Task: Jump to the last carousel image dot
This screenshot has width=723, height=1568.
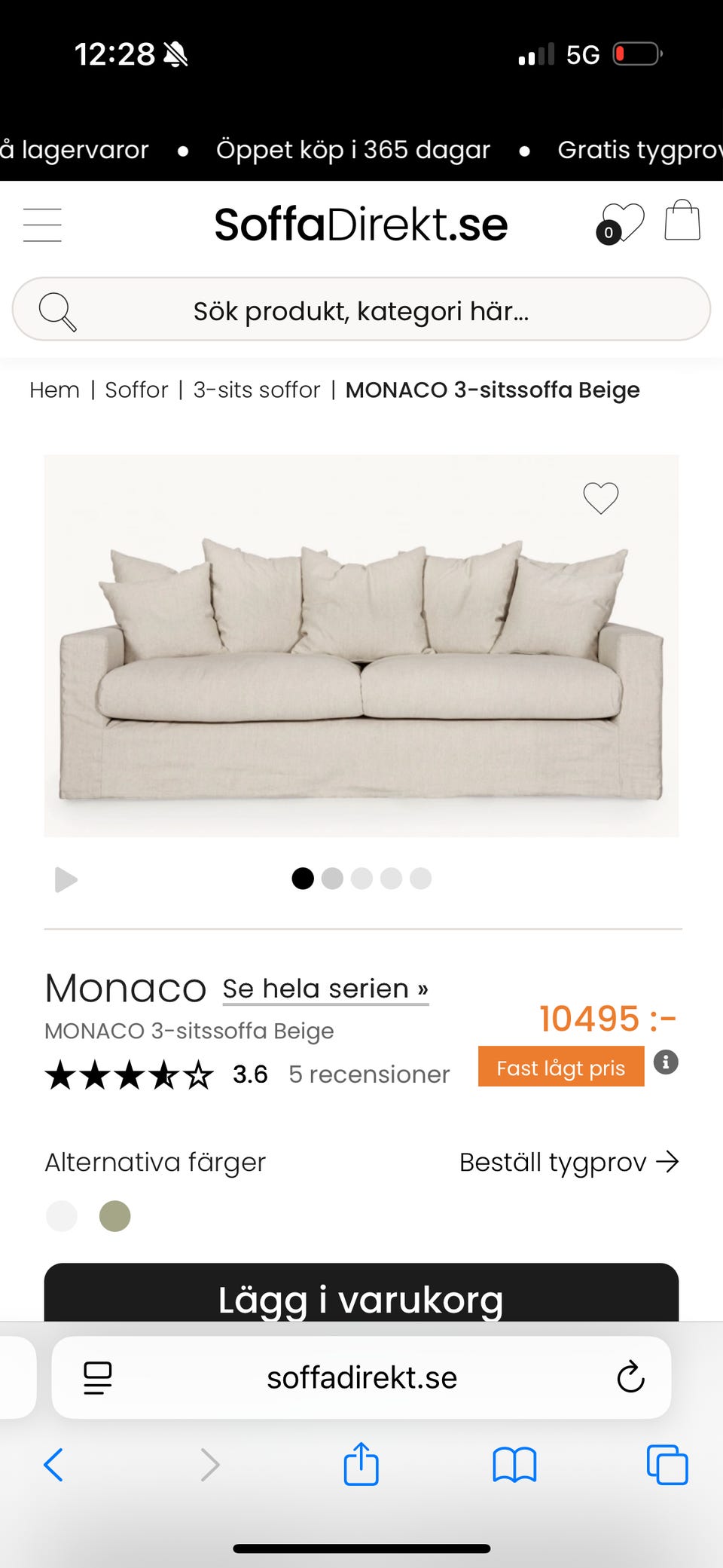Action: (420, 879)
